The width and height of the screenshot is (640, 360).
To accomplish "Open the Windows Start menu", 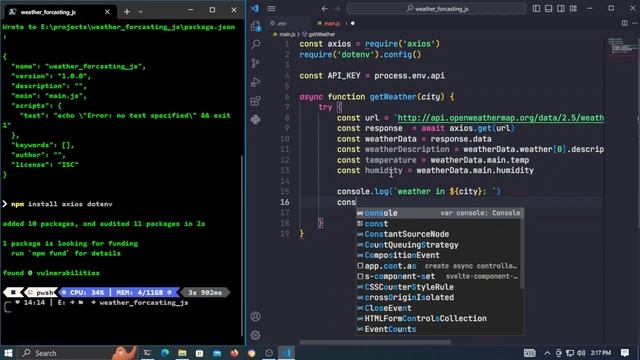I will pos(8,353).
